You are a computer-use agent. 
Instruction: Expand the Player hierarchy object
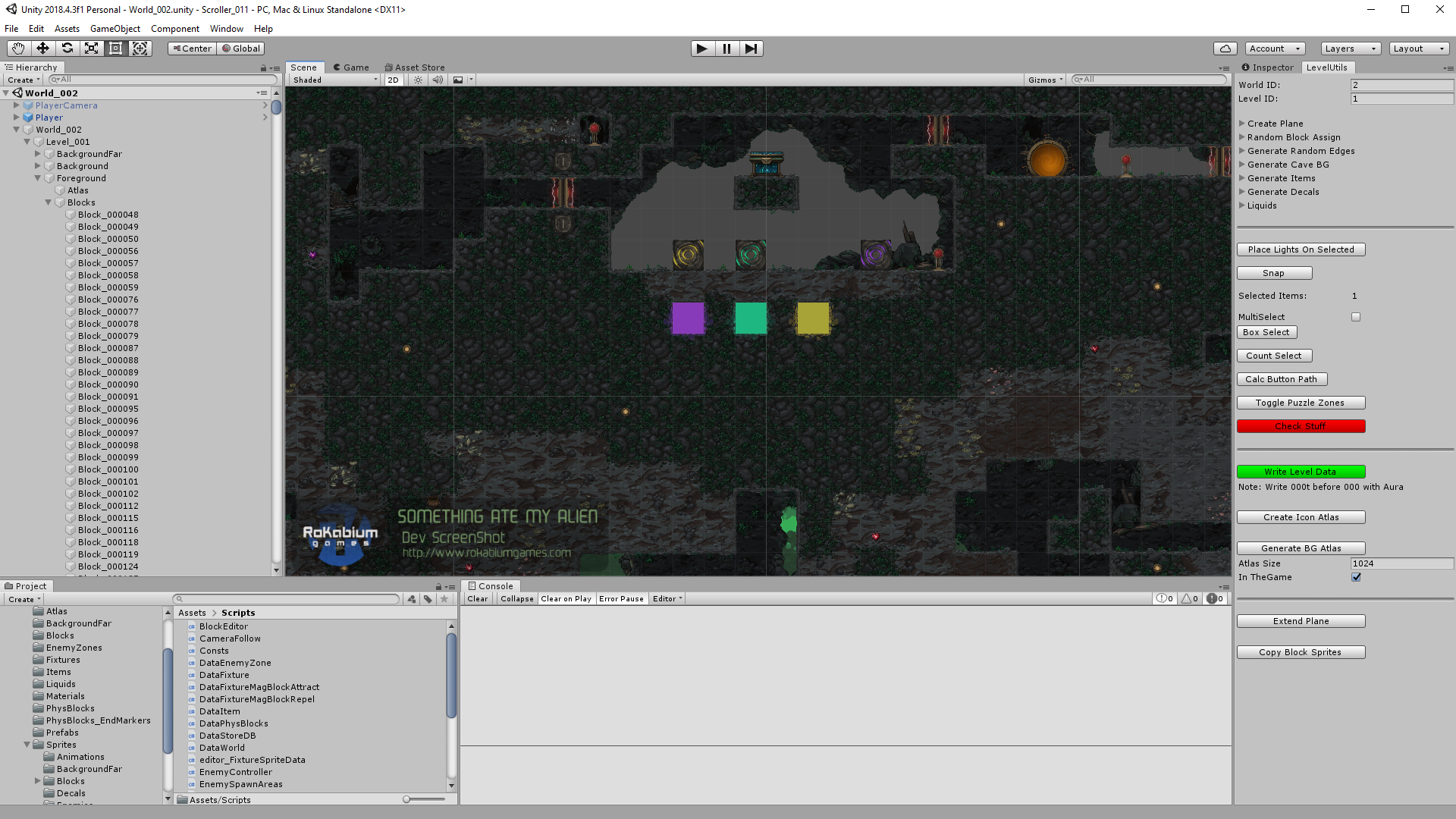click(x=16, y=118)
